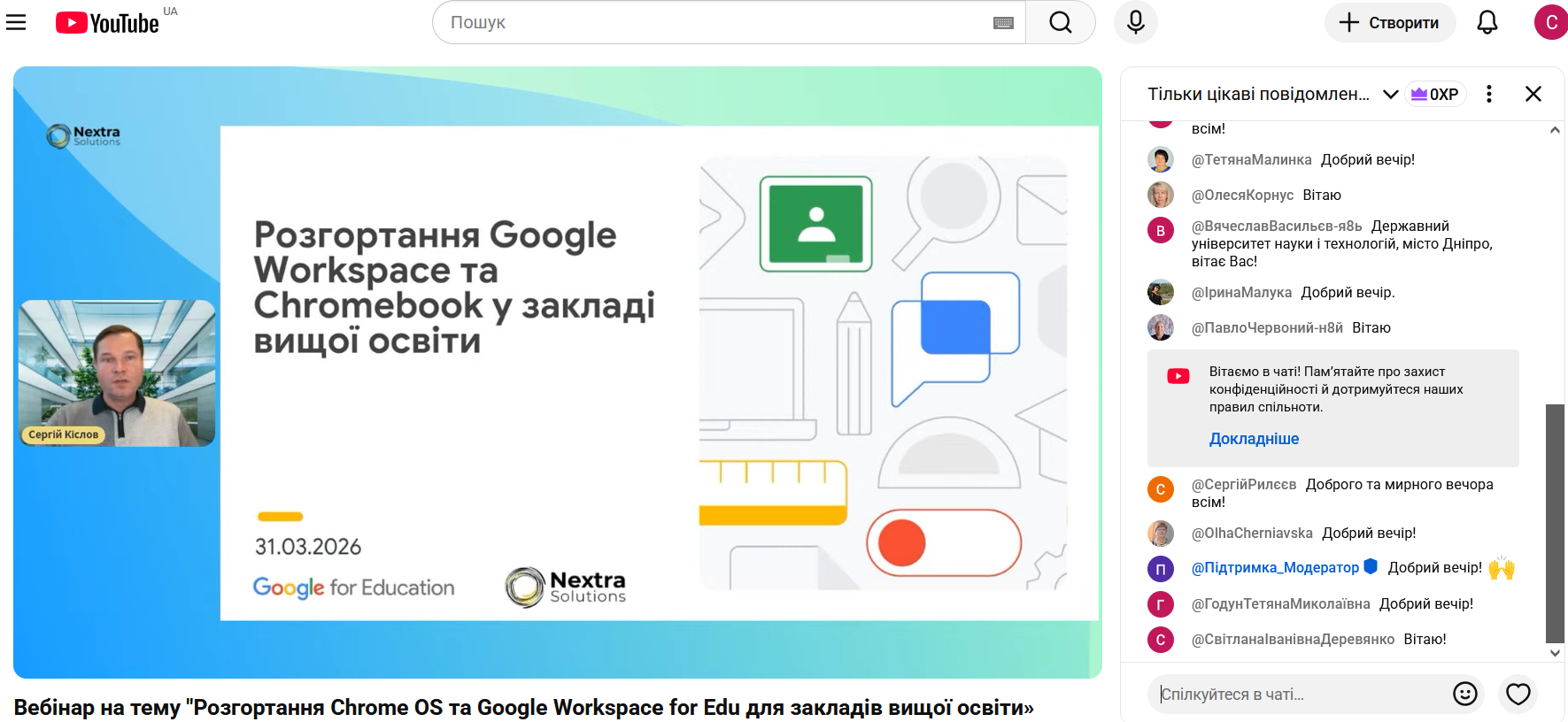
Task: Go to YouTube home via logo
Action: (107, 22)
